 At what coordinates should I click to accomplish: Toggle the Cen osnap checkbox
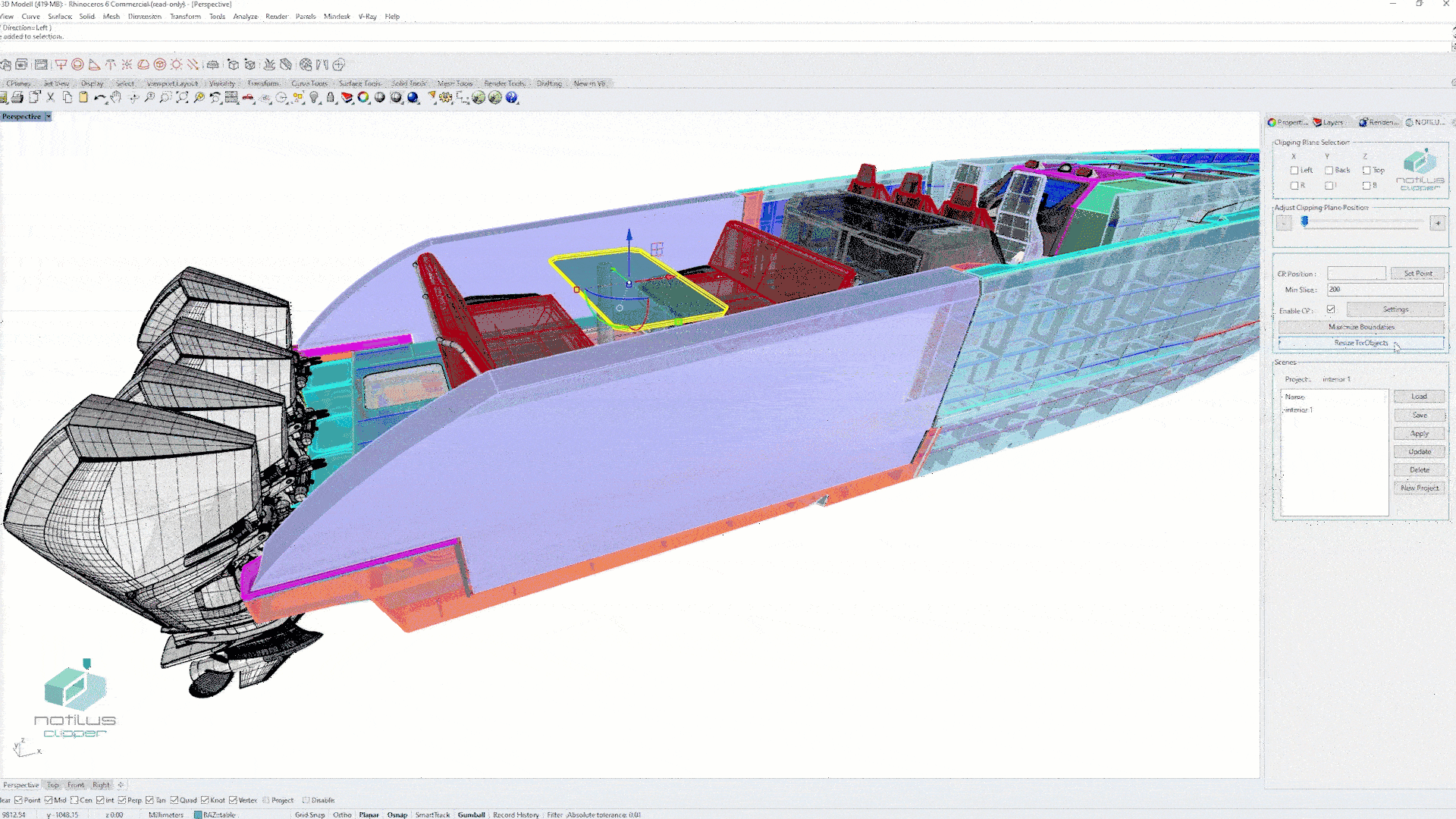(74, 800)
